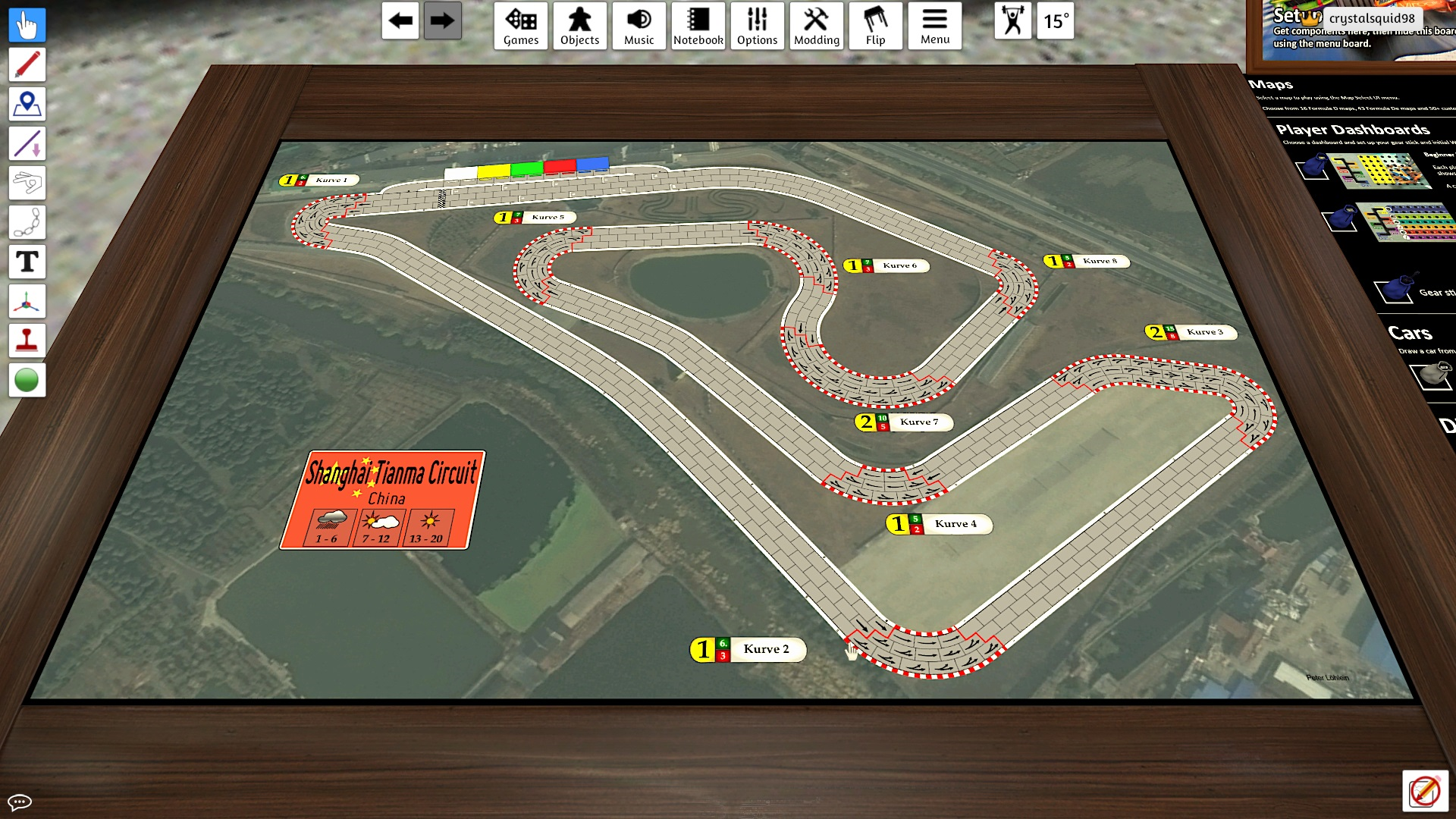Expand the main Menu hamburger

pyautogui.click(x=934, y=27)
